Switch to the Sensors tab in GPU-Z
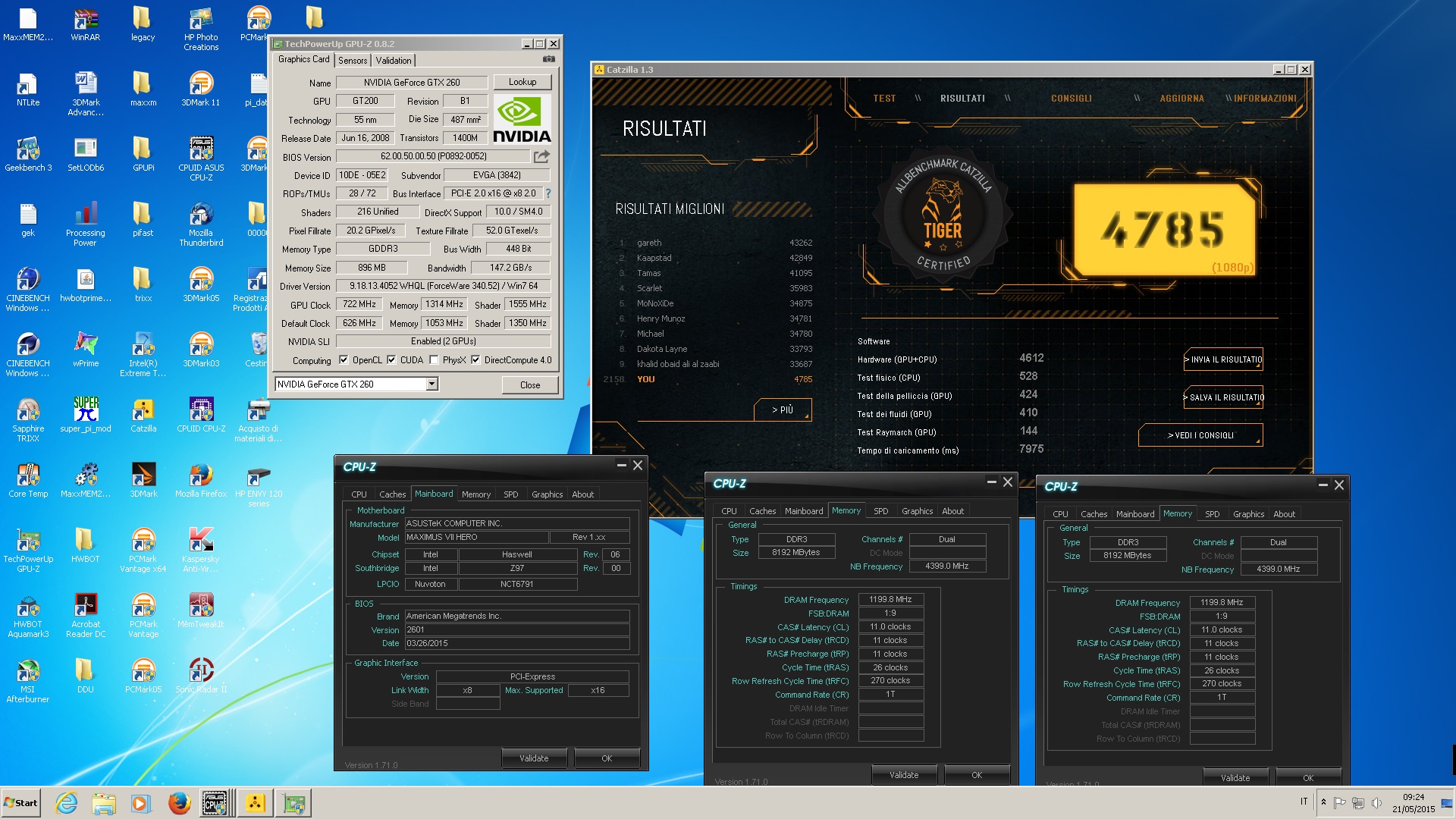Viewport: 1456px width, 819px height. 353,61
